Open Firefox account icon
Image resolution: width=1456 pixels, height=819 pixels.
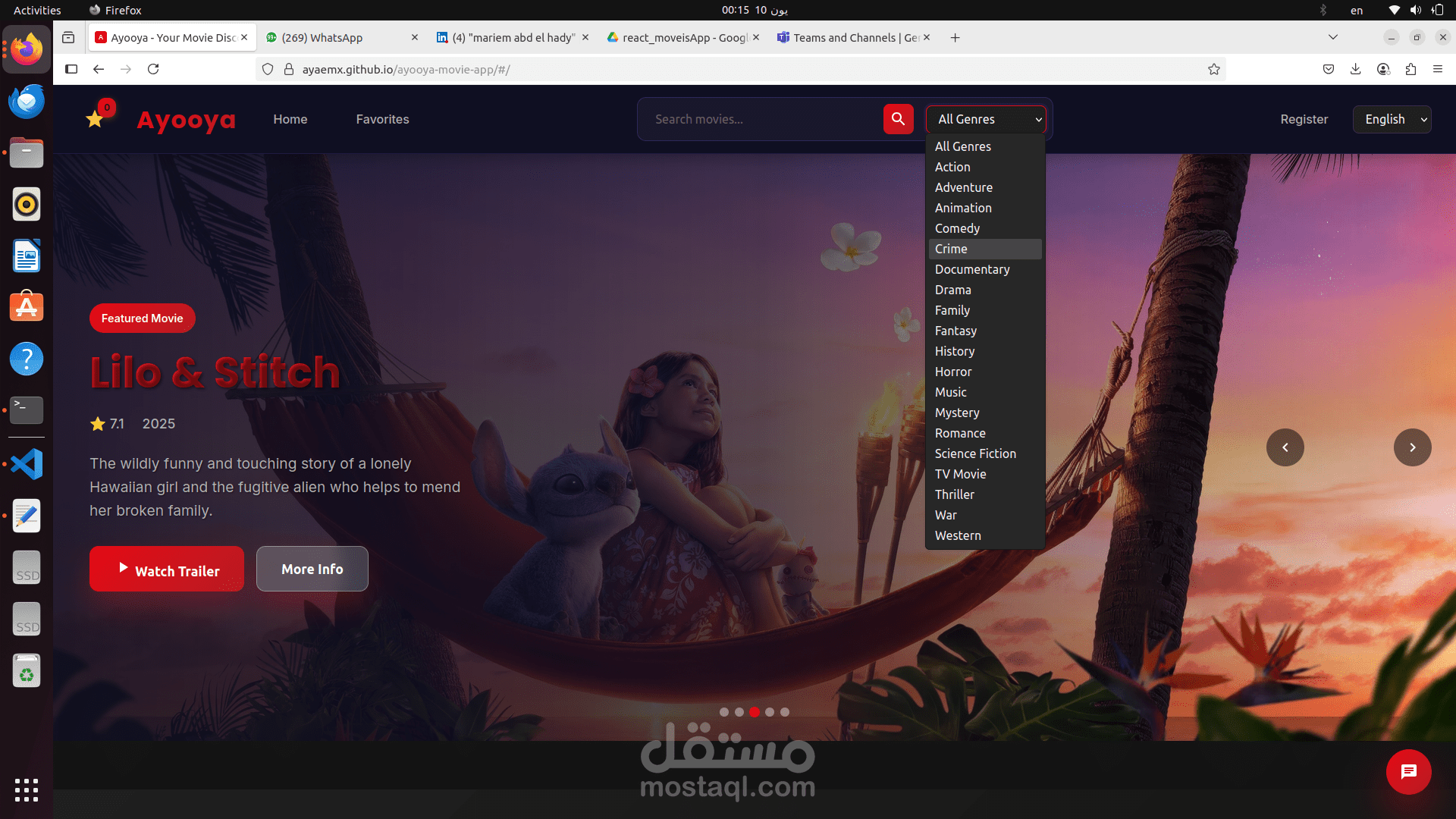click(x=1383, y=69)
